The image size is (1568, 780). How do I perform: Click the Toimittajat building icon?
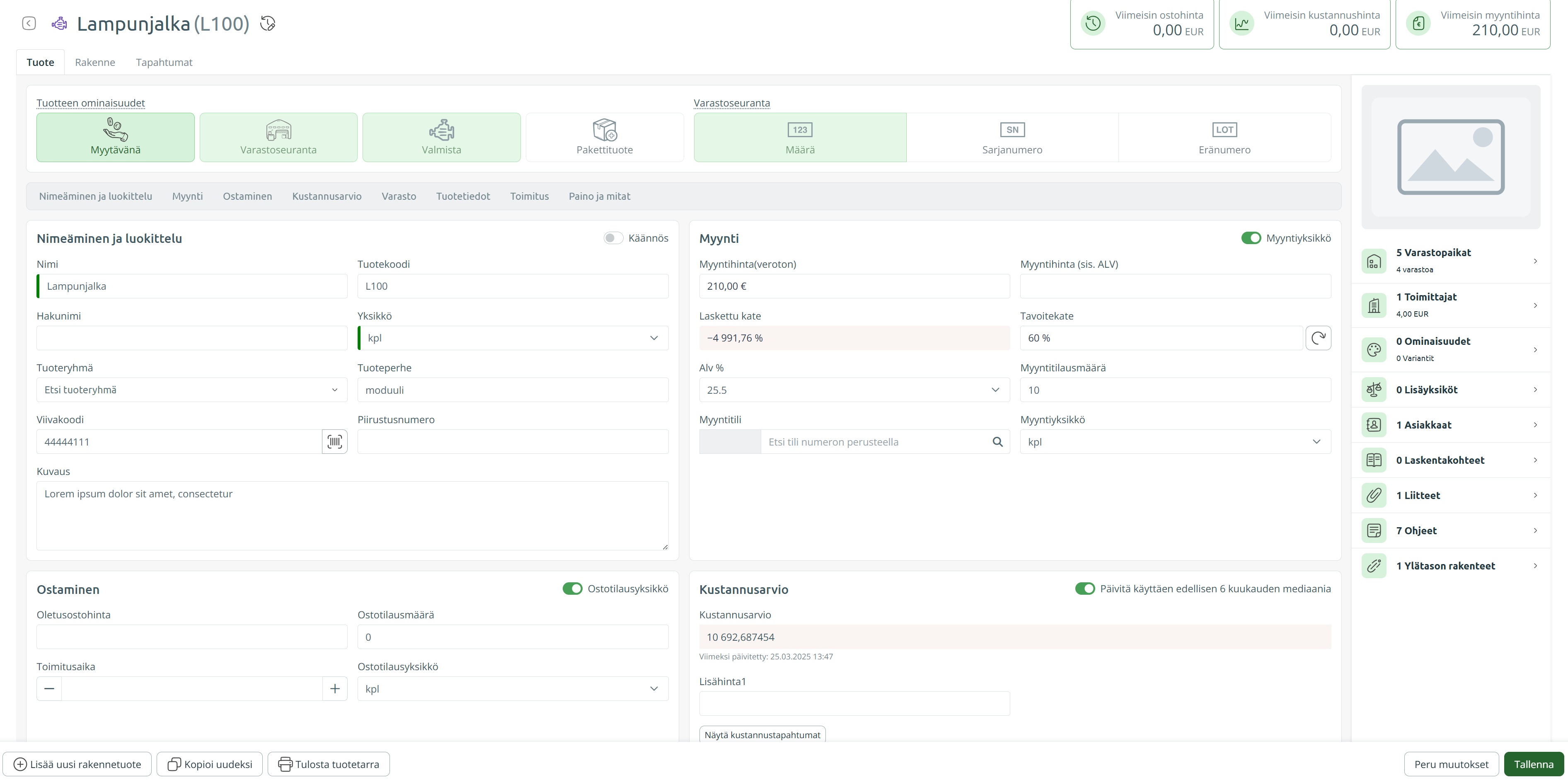pyautogui.click(x=1374, y=306)
